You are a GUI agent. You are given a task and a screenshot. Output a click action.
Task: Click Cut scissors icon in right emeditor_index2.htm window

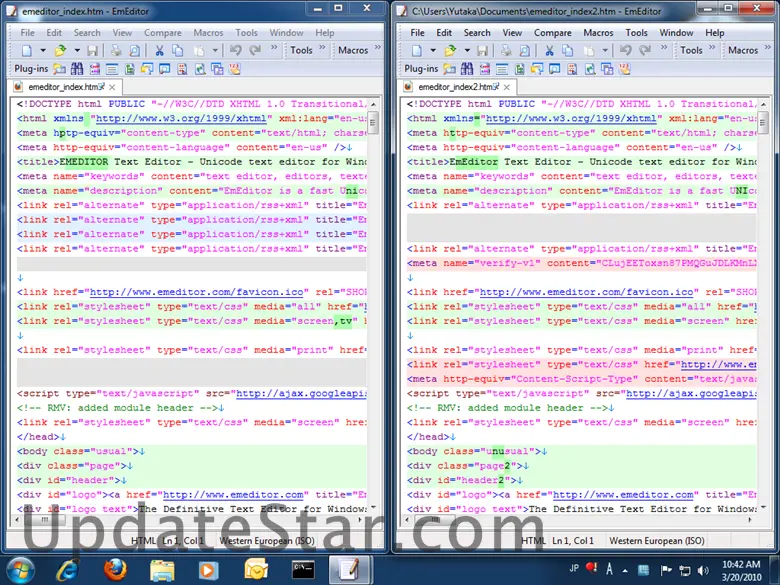(x=549, y=50)
